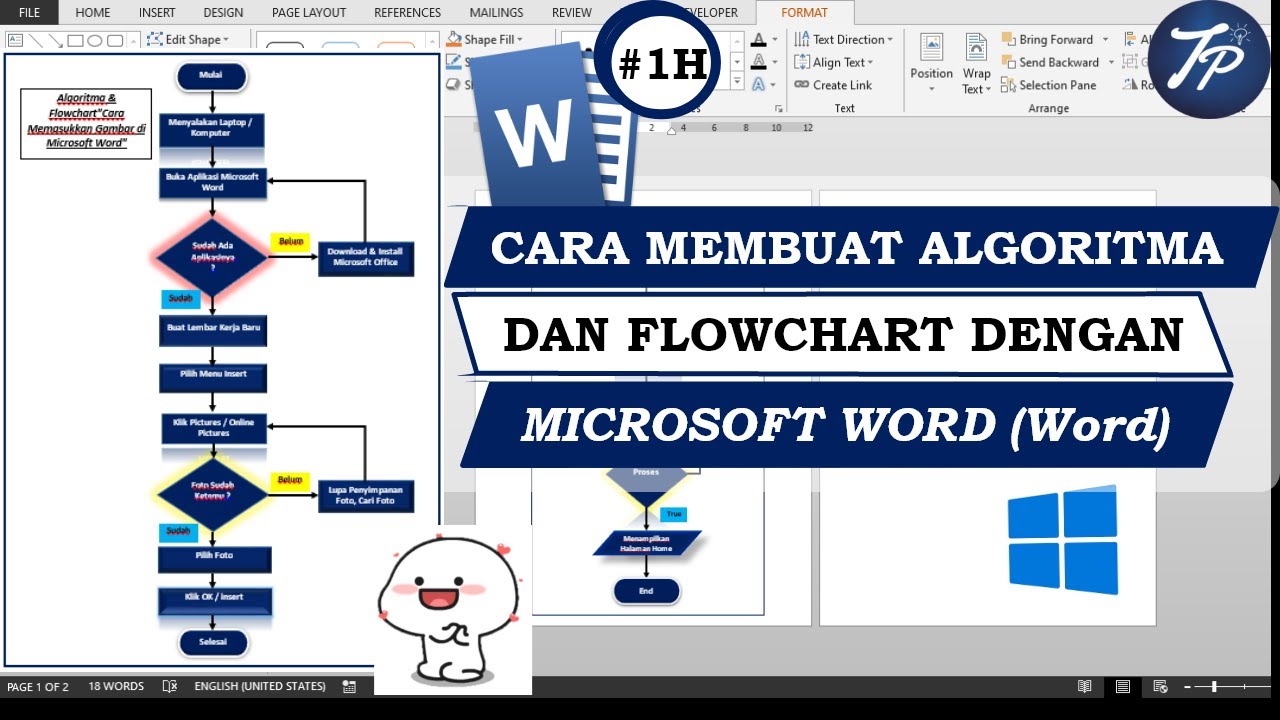
Task: Click the Text Fill letter A icon
Action: [758, 40]
